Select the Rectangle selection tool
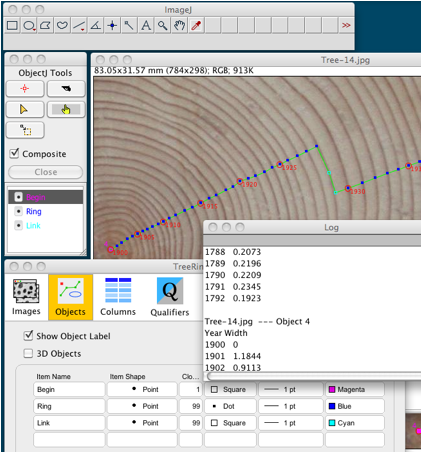Screen dimensions: 422x453 pos(12,25)
